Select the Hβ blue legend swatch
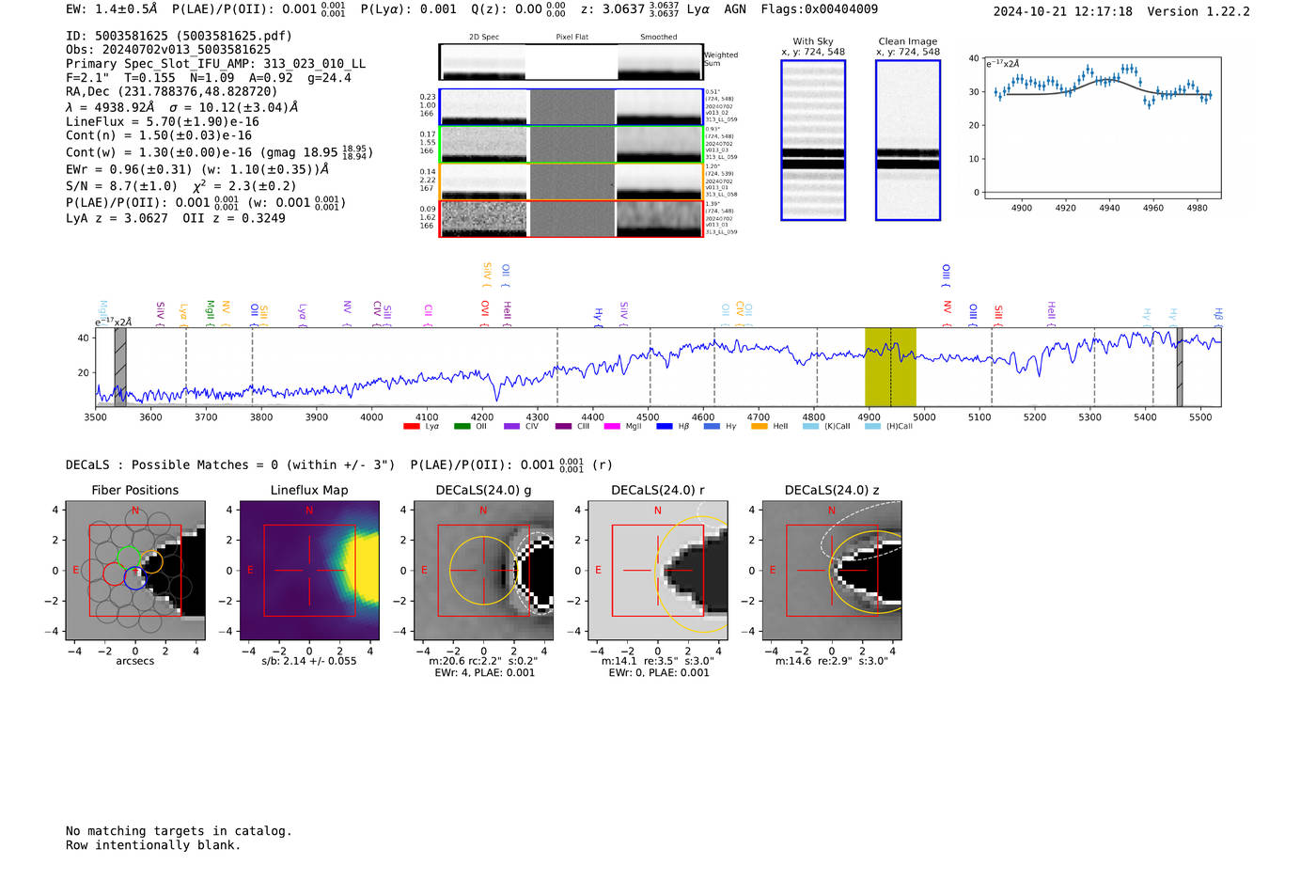 [x=664, y=427]
